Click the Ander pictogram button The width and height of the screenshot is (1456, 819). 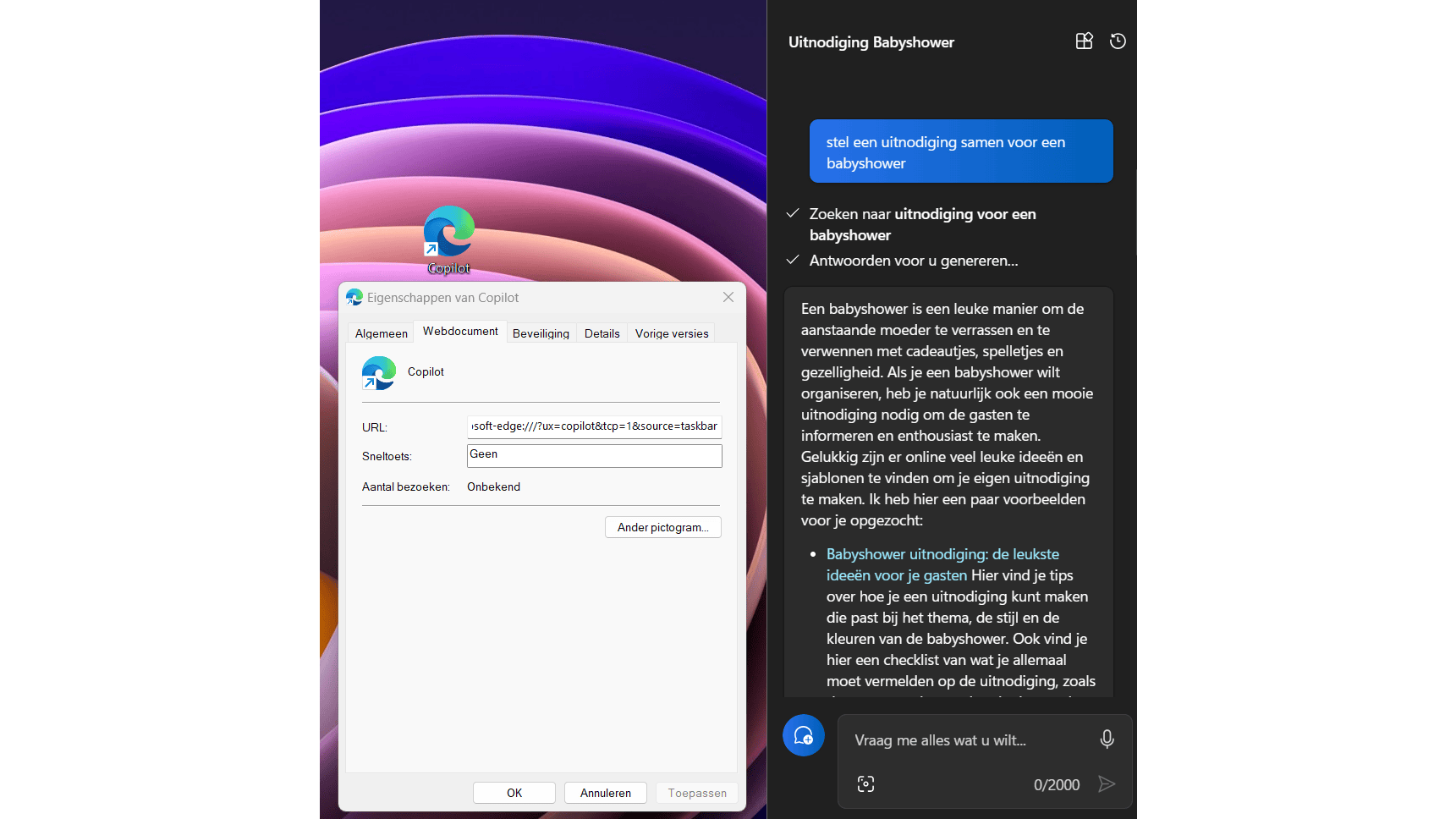[663, 527]
